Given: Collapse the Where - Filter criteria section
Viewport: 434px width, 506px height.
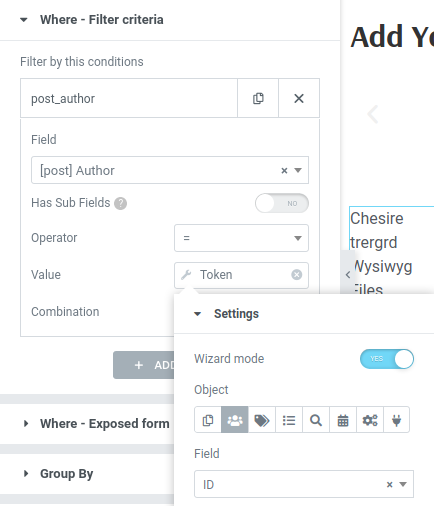Looking at the screenshot, I should (x=102, y=20).
